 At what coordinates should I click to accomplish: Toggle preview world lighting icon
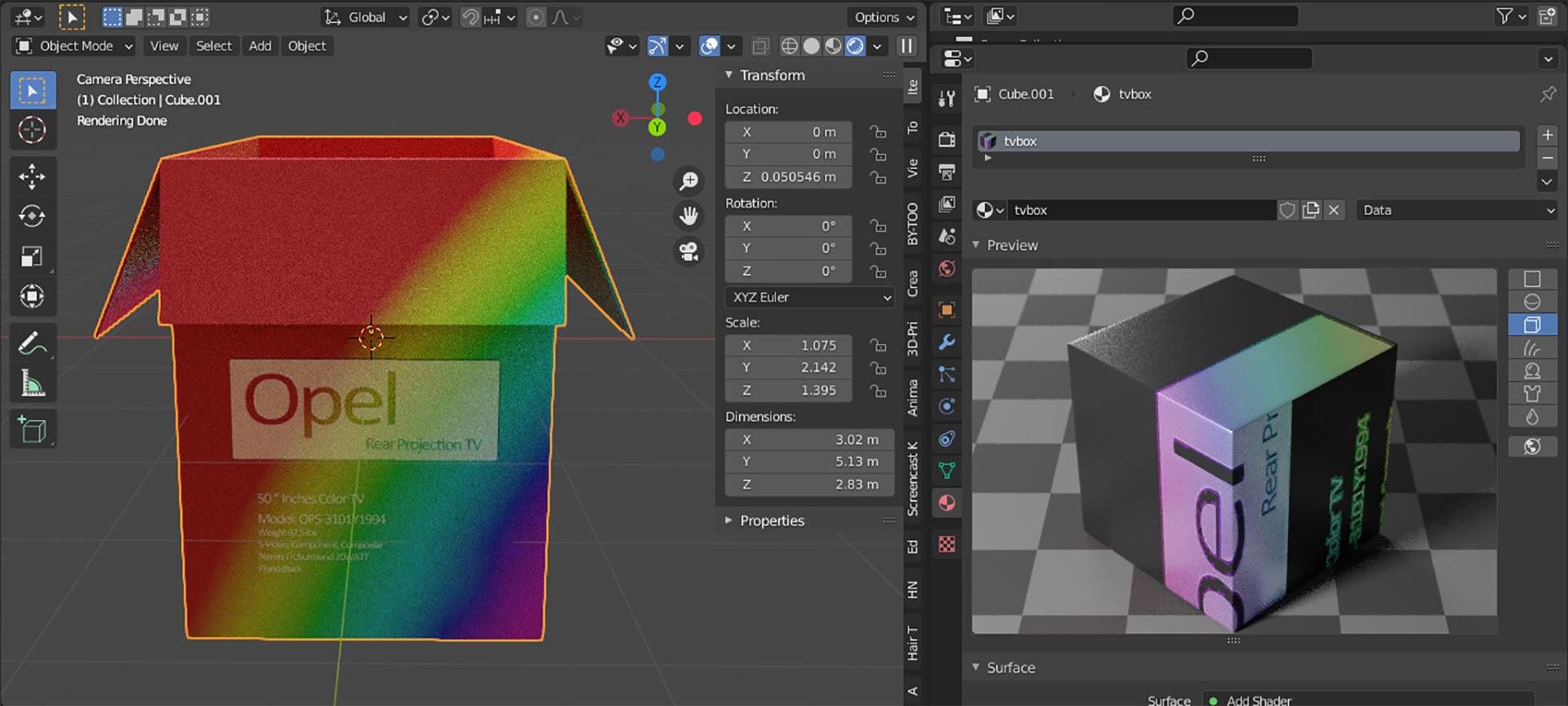coord(1532,446)
